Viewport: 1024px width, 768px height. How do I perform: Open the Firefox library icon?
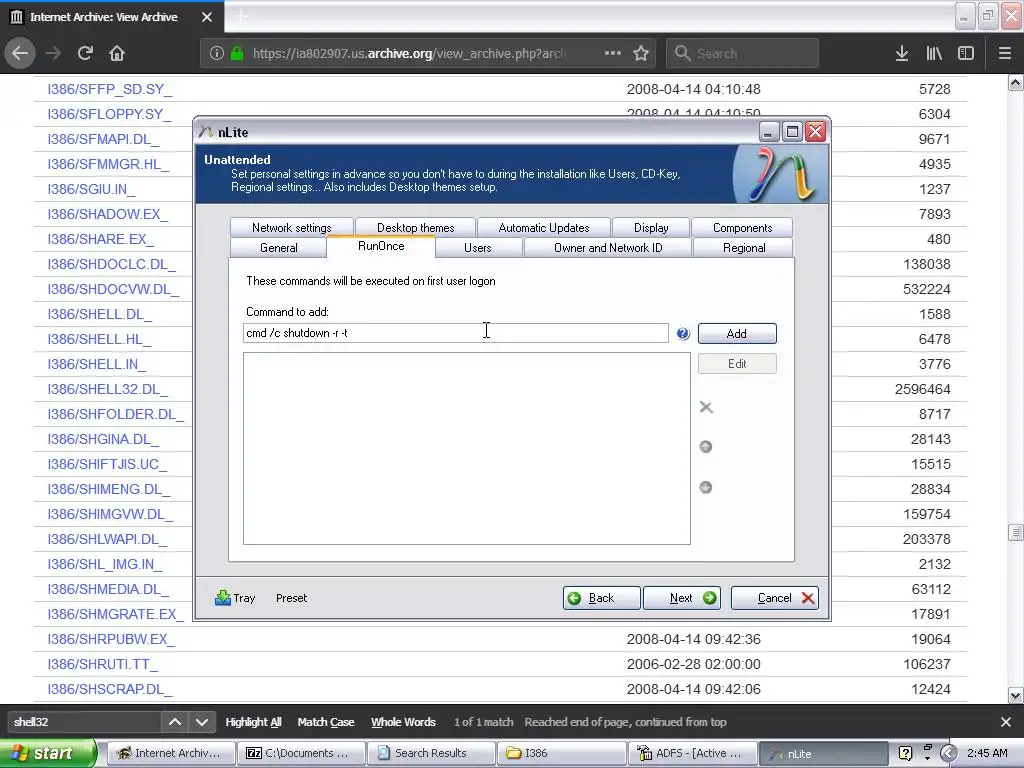click(934, 53)
